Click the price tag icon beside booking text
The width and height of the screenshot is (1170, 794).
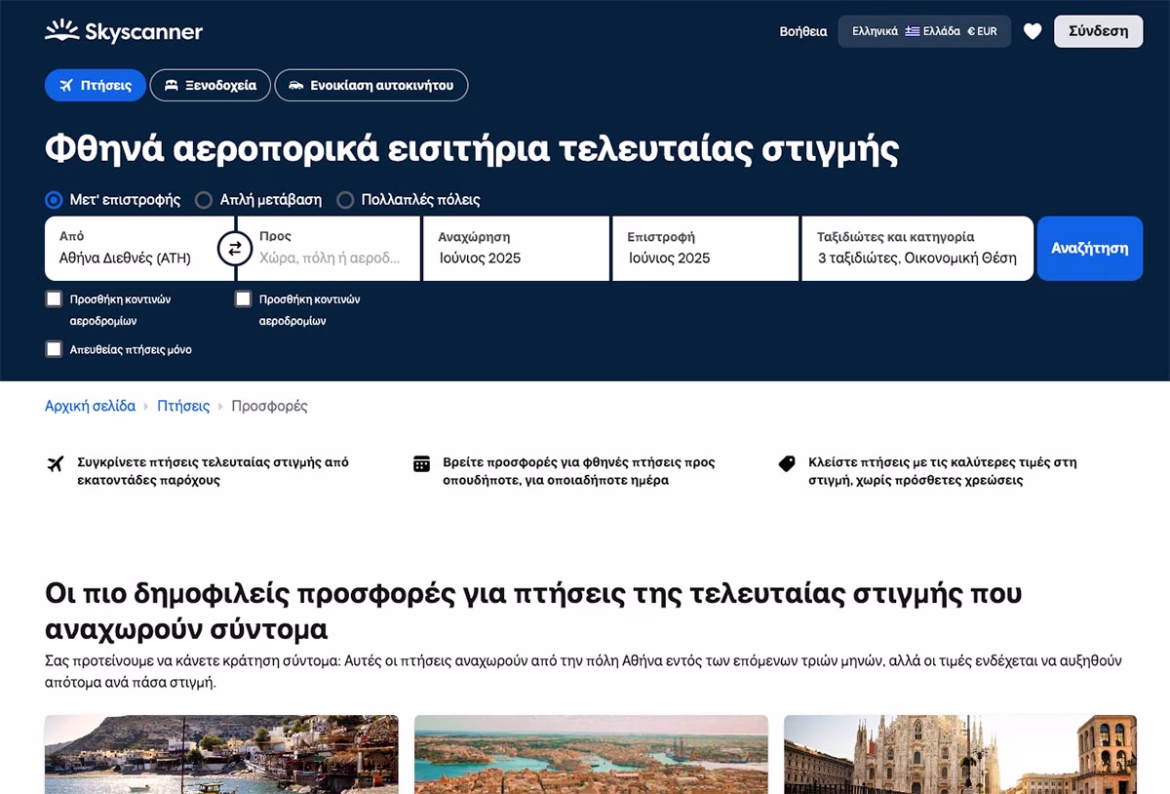click(x=787, y=464)
